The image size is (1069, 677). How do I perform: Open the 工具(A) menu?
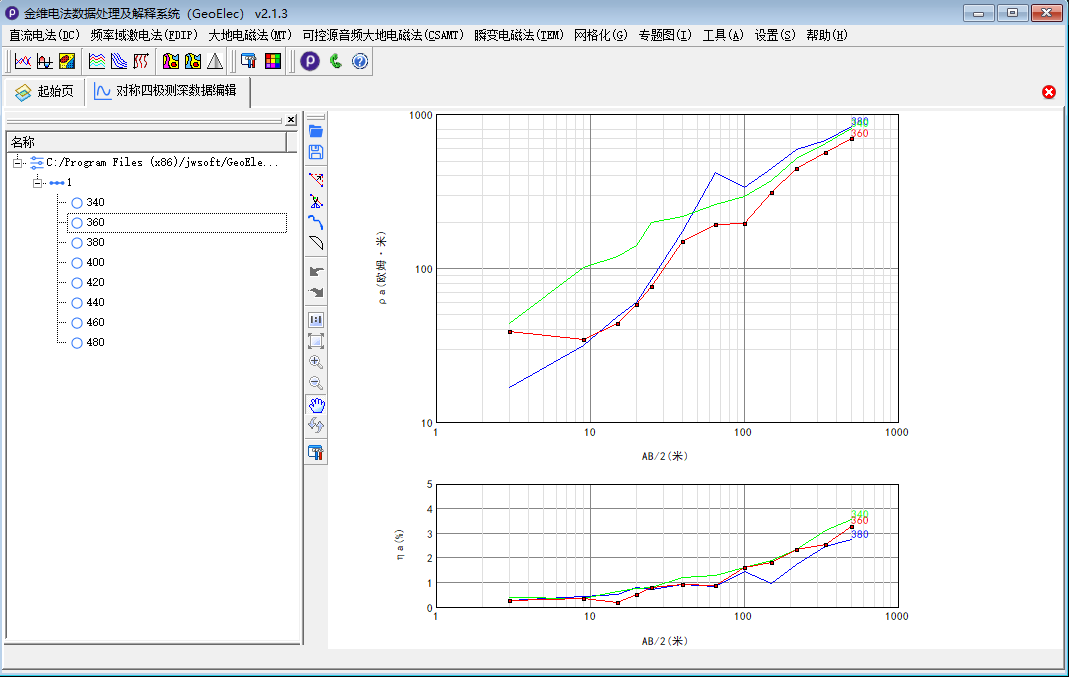click(x=723, y=35)
